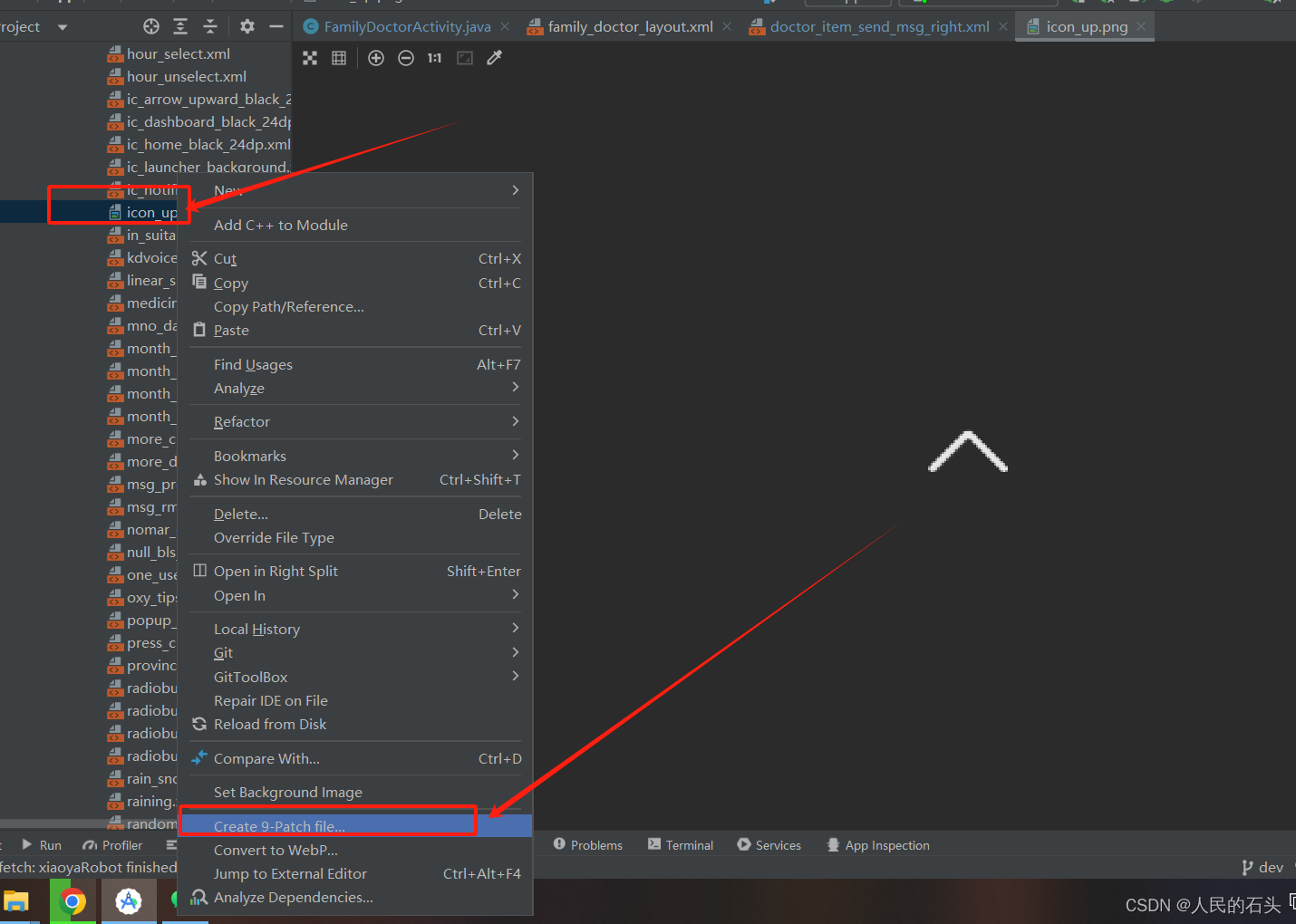Toggle the pixel grid overlay
The width and height of the screenshot is (1296, 924).
[x=339, y=57]
